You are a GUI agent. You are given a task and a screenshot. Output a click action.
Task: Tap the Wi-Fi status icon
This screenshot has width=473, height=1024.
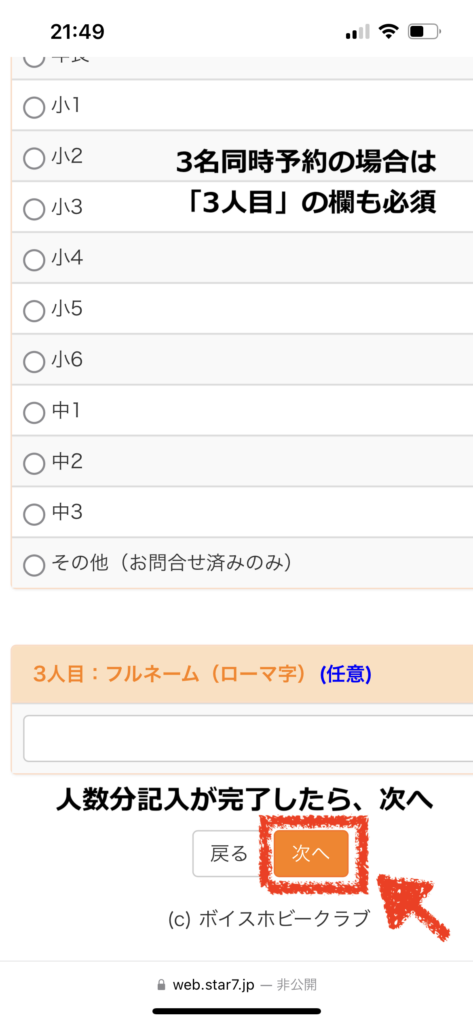click(389, 31)
